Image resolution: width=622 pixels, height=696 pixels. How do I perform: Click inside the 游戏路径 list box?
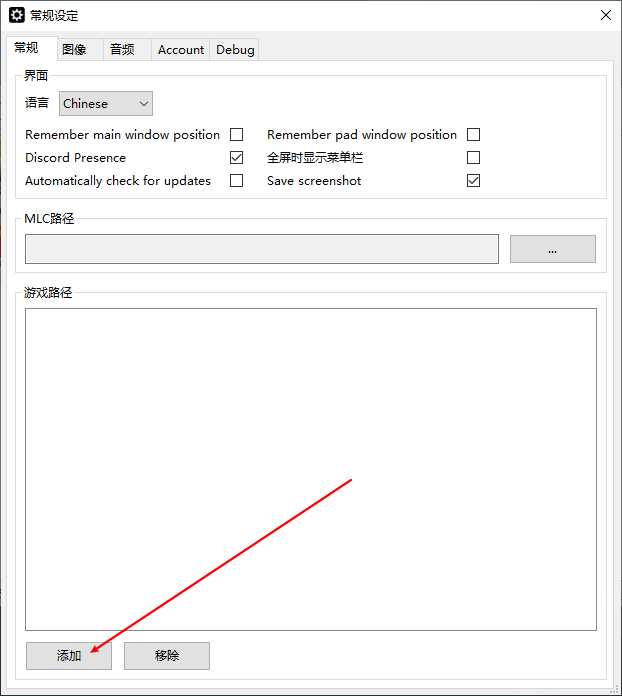(x=311, y=469)
